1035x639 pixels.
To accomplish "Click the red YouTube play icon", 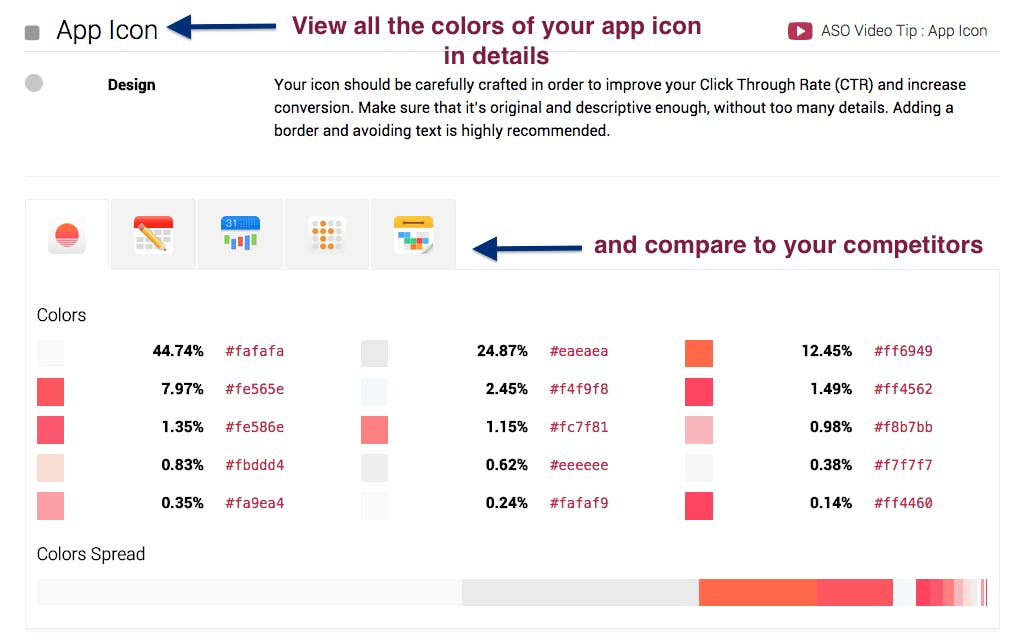I will point(800,31).
